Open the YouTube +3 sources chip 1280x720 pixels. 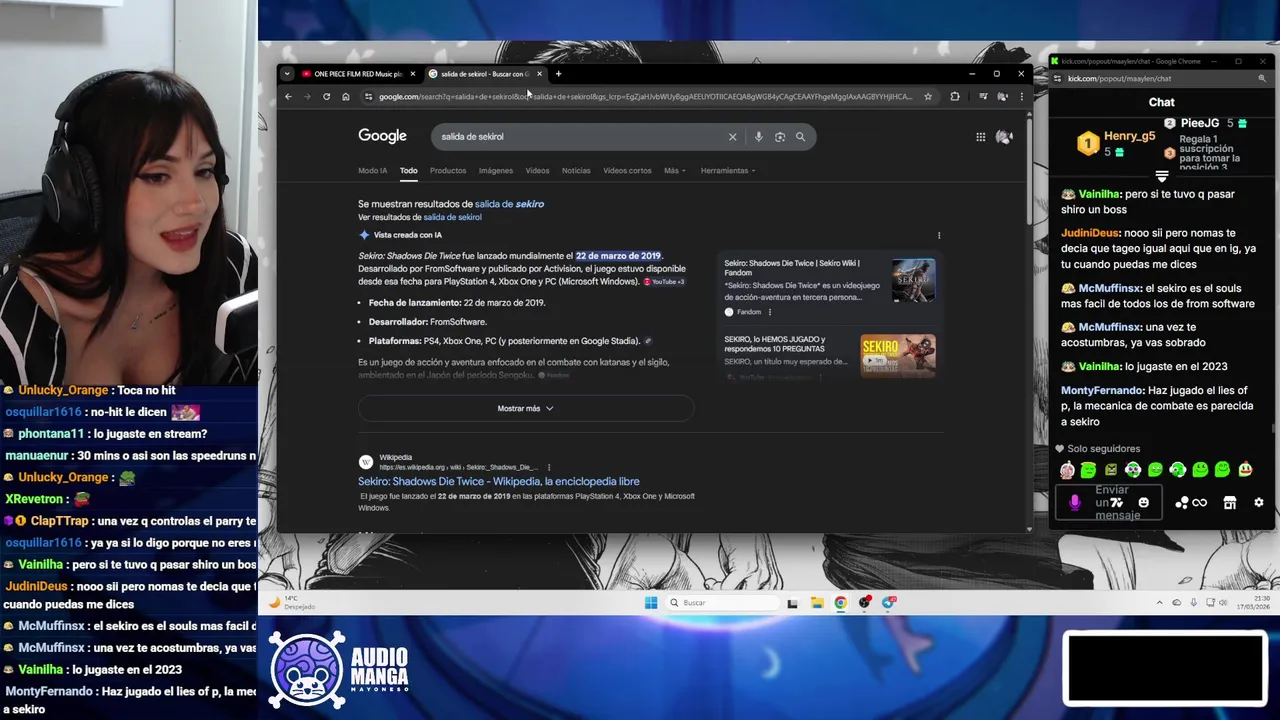coord(664,282)
